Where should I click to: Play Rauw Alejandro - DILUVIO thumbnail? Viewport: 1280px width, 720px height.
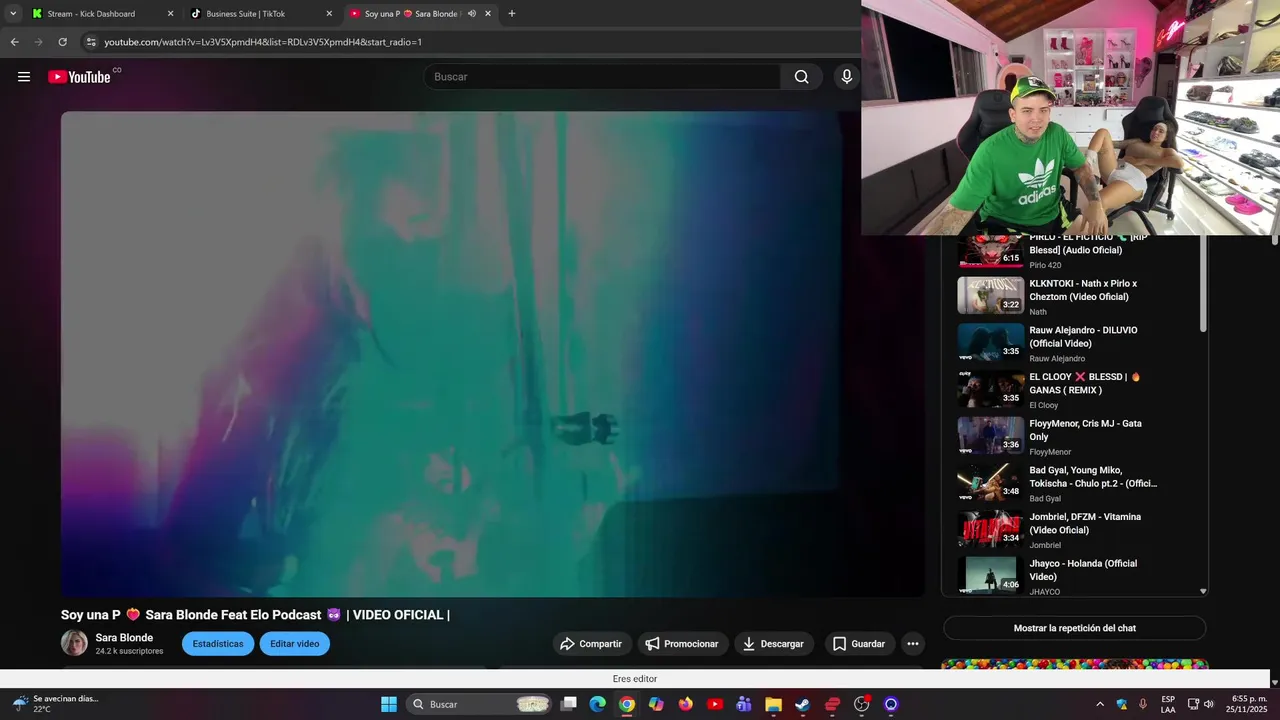pos(991,342)
